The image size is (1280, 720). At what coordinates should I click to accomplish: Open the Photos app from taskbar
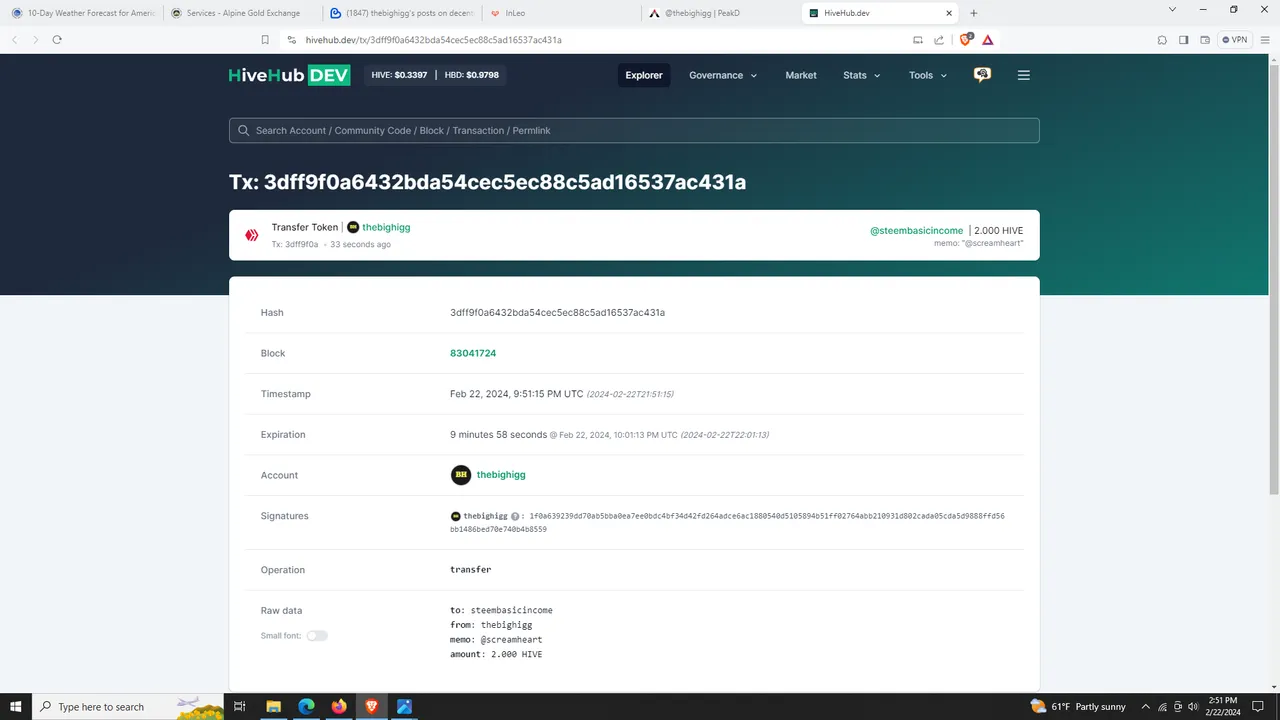click(x=404, y=706)
